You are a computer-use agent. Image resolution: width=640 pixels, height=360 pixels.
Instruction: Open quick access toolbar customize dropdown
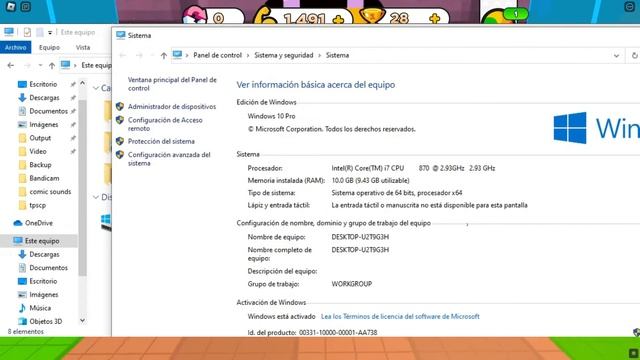(x=50, y=32)
